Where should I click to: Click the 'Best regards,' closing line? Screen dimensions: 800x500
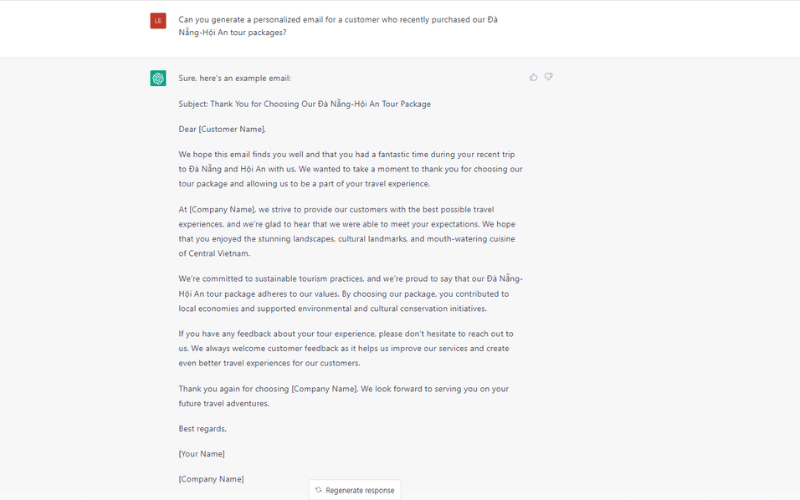point(203,429)
